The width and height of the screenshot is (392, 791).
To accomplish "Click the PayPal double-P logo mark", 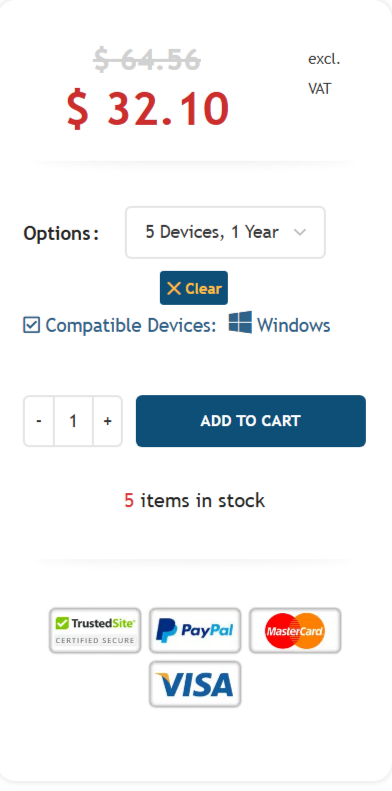I will tap(166, 630).
